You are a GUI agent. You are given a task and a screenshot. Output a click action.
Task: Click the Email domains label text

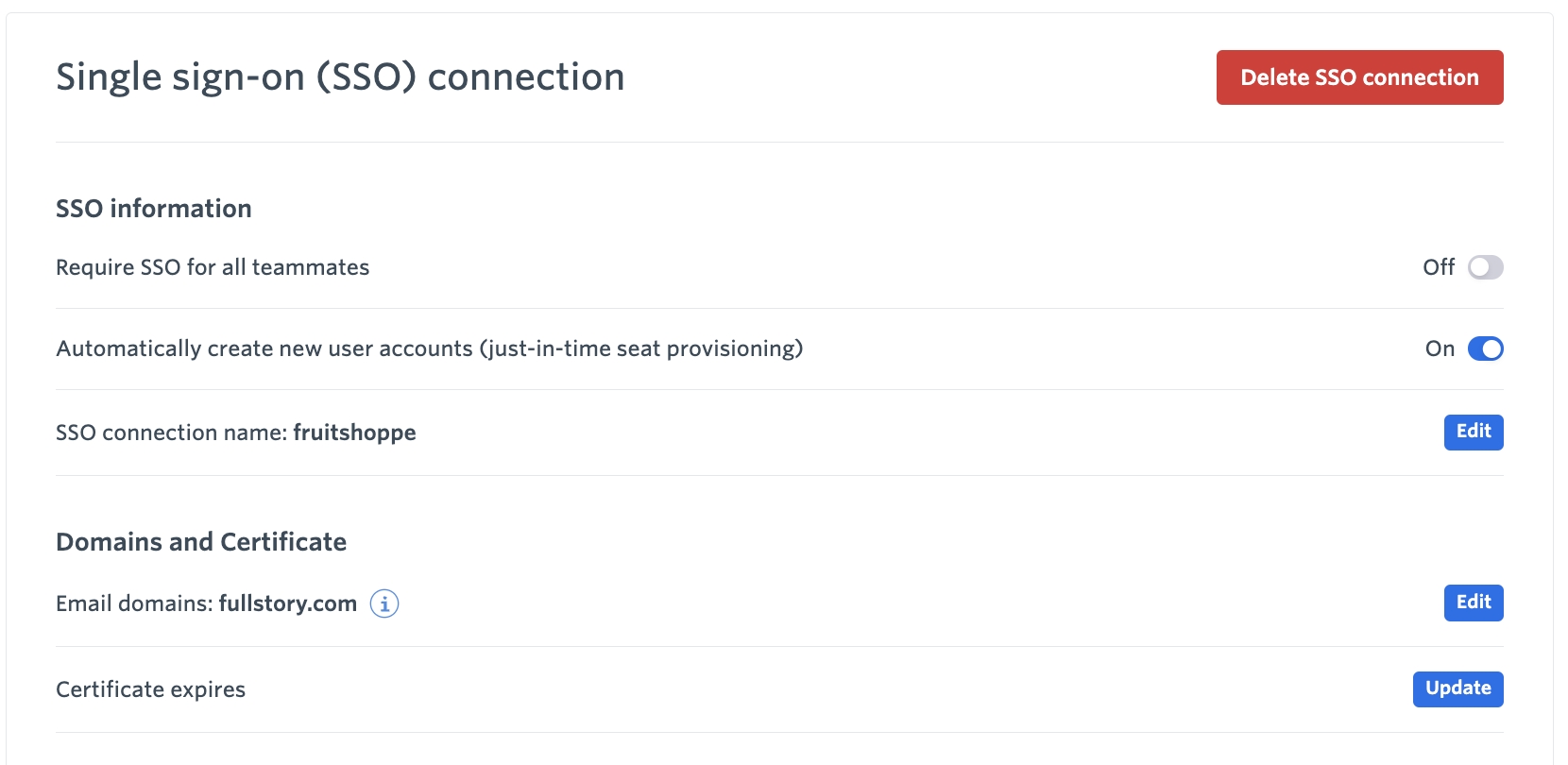[134, 603]
